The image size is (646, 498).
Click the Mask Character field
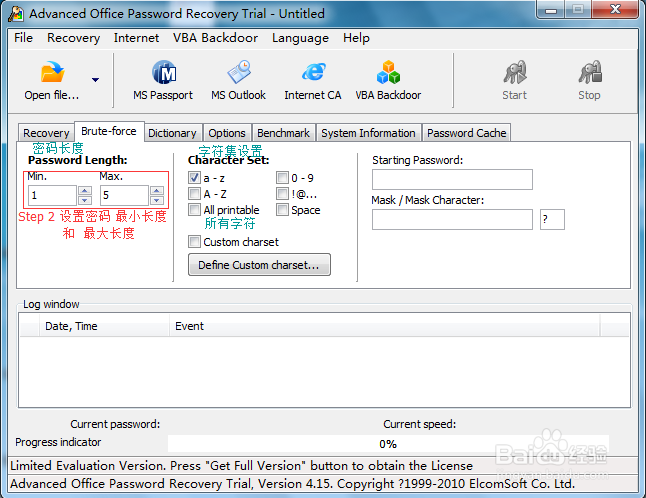(552, 220)
